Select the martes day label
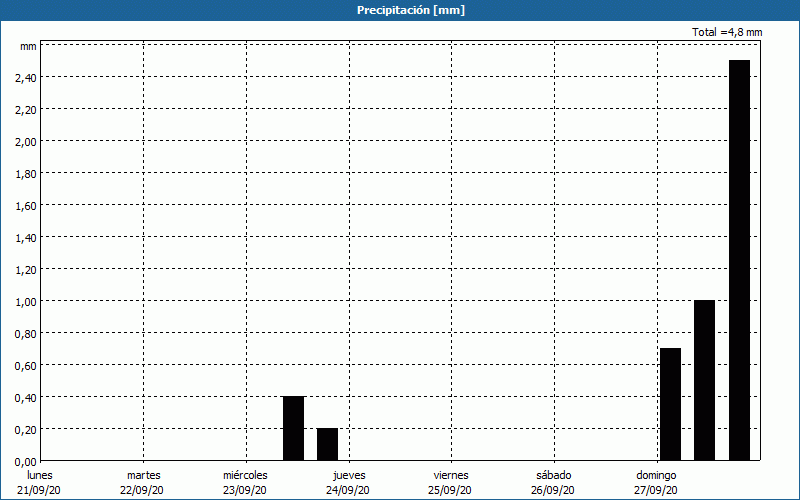 (x=144, y=475)
